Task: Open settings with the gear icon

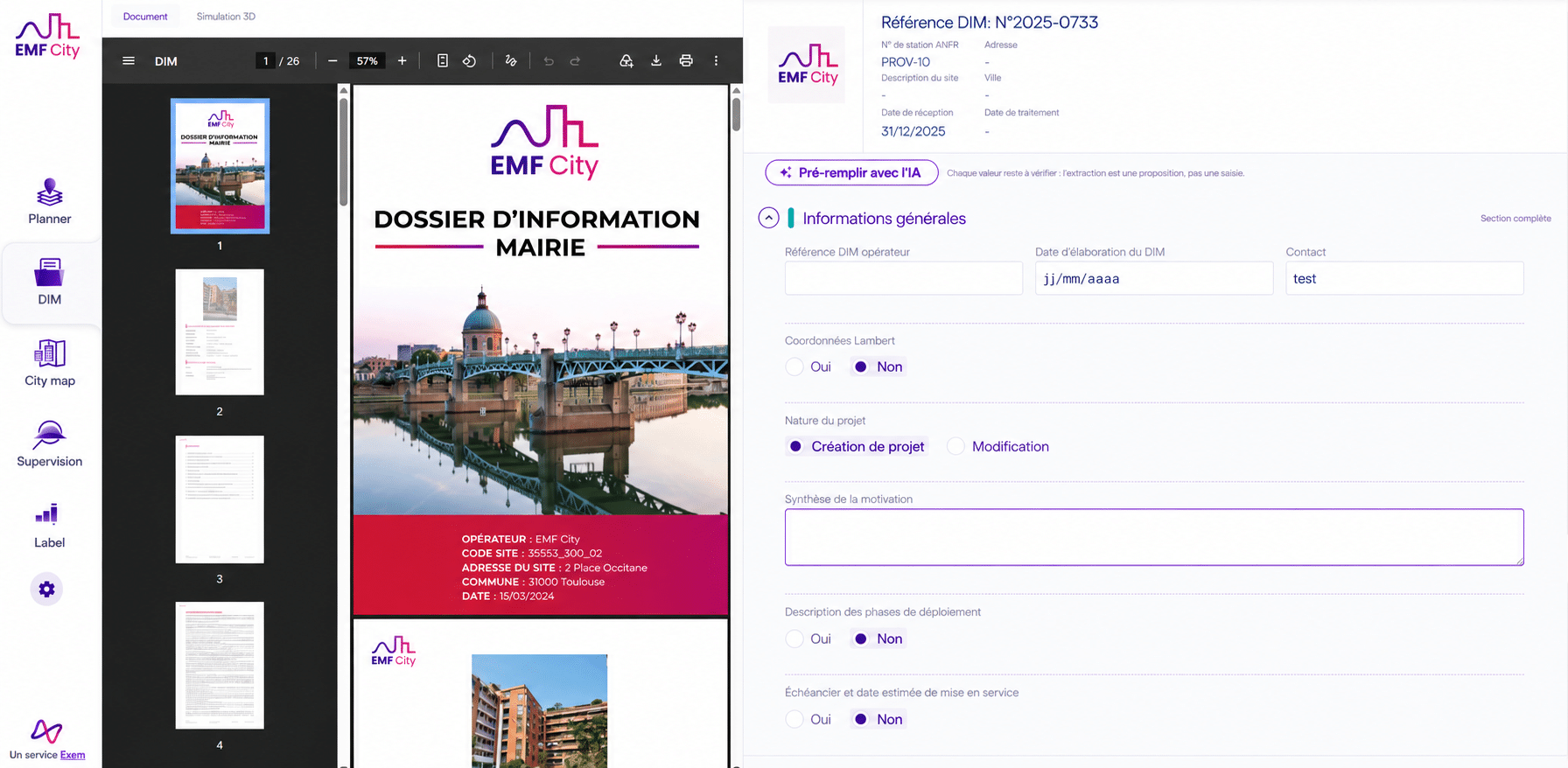Action: pyautogui.click(x=46, y=590)
